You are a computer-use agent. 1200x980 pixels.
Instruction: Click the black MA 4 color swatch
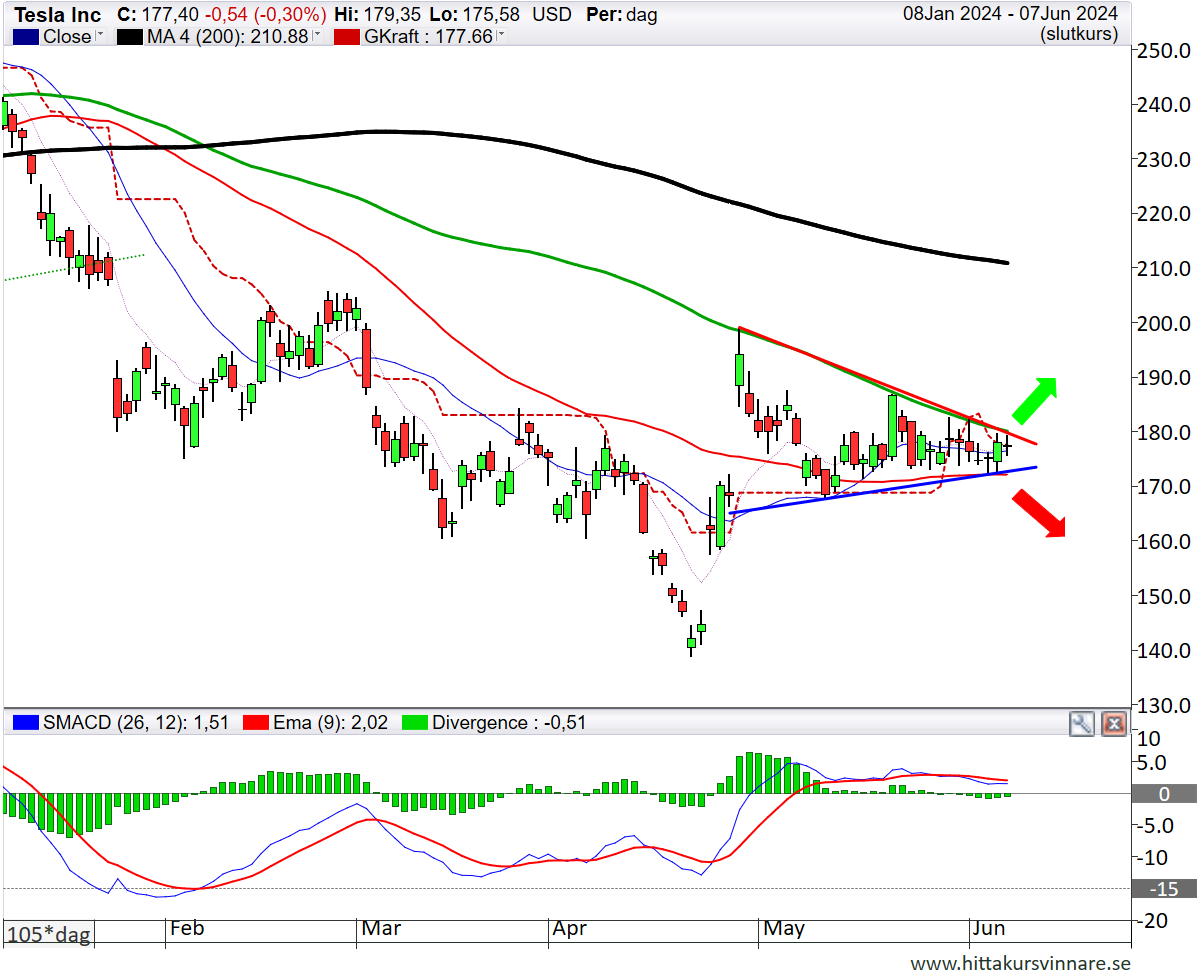(x=130, y=36)
